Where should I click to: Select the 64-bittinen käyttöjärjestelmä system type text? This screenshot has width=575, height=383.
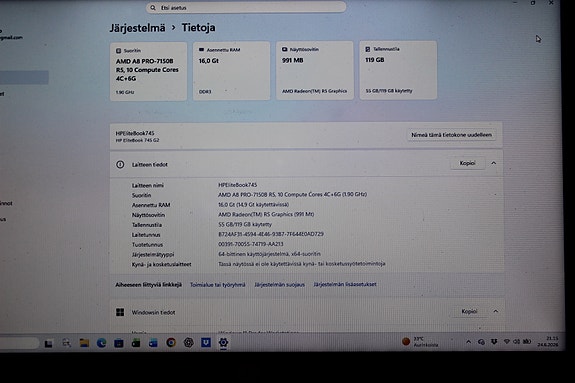[x=270, y=254]
